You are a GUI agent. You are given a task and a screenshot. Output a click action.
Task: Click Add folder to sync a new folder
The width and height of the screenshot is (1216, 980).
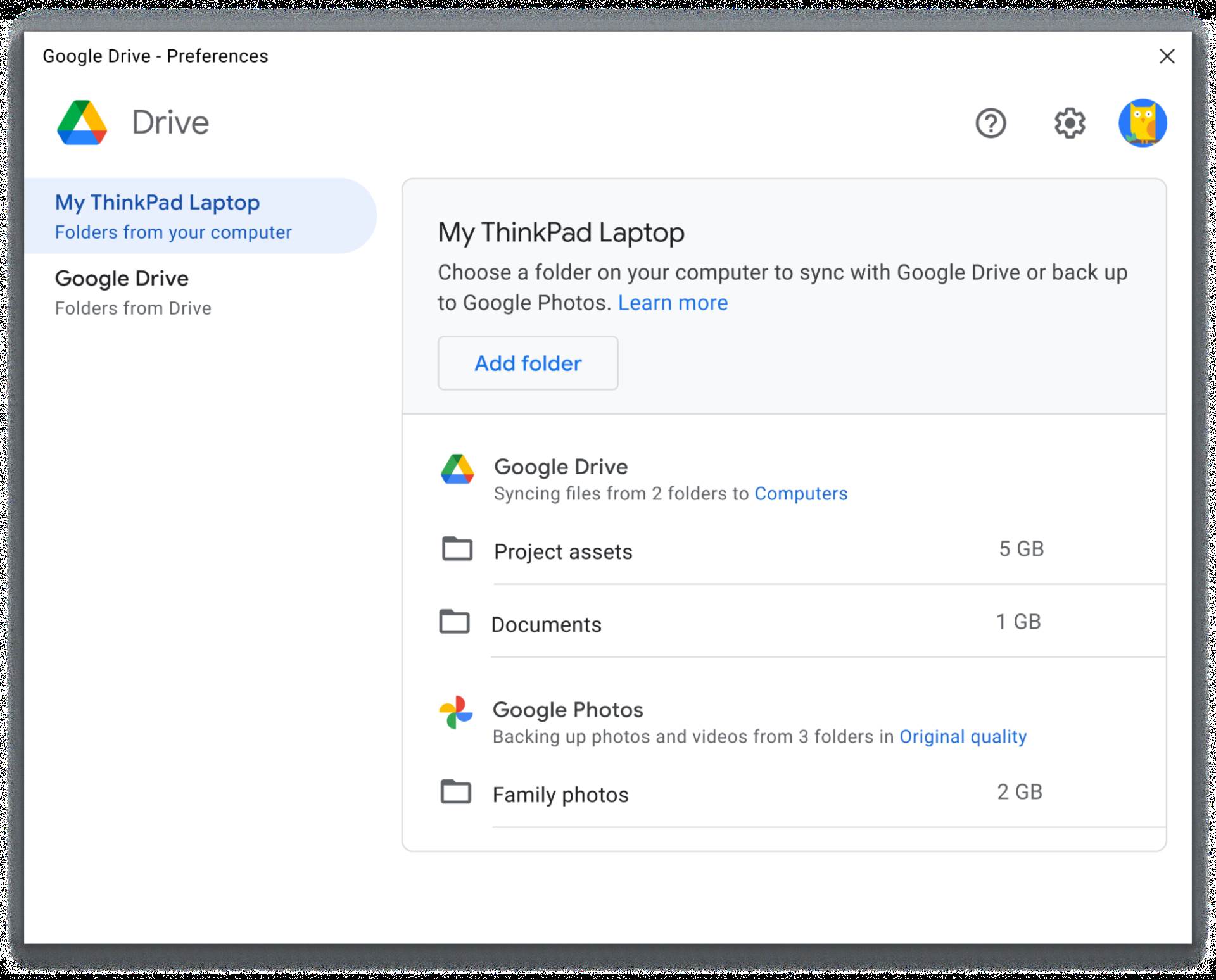click(x=528, y=363)
